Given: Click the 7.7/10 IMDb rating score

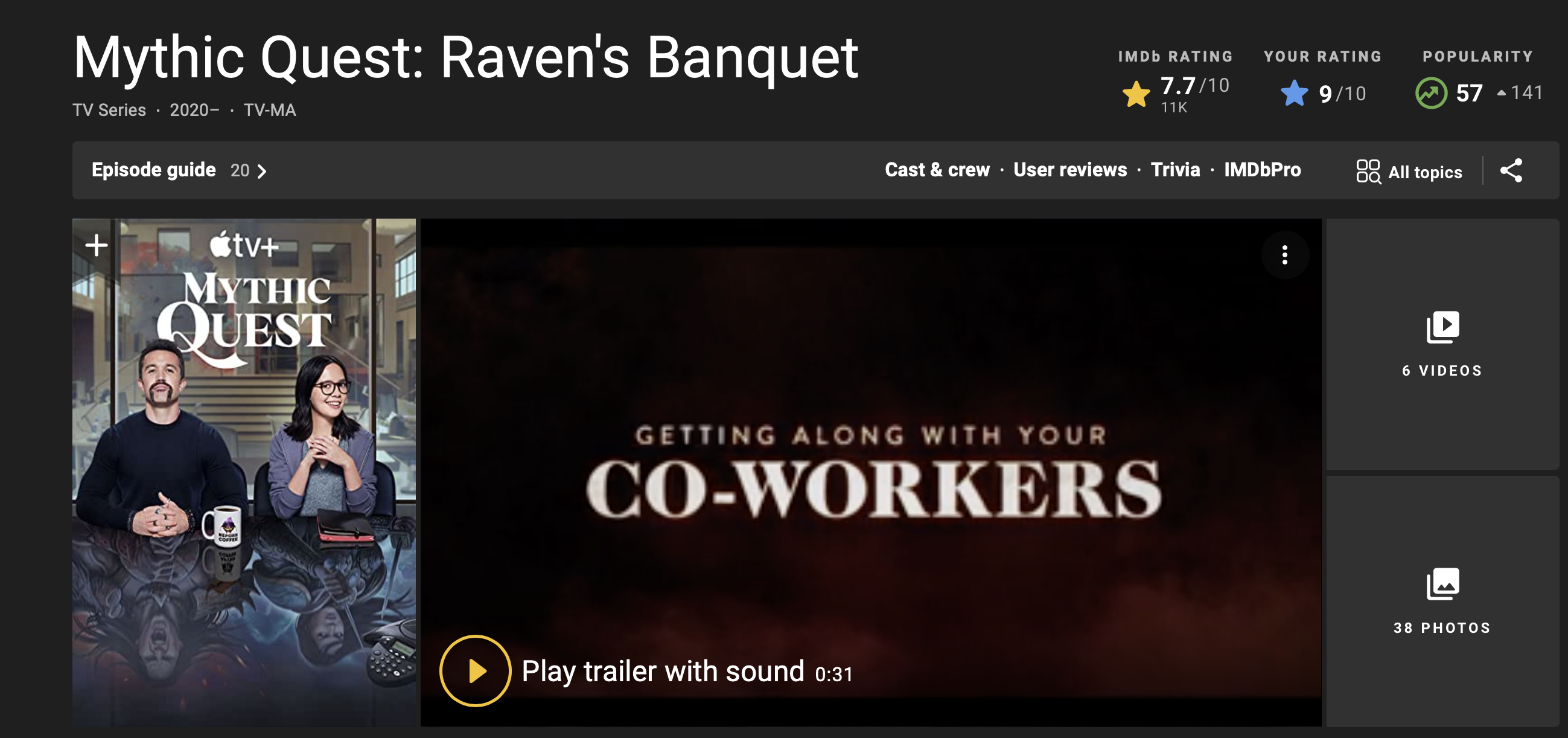Looking at the screenshot, I should [x=1194, y=86].
